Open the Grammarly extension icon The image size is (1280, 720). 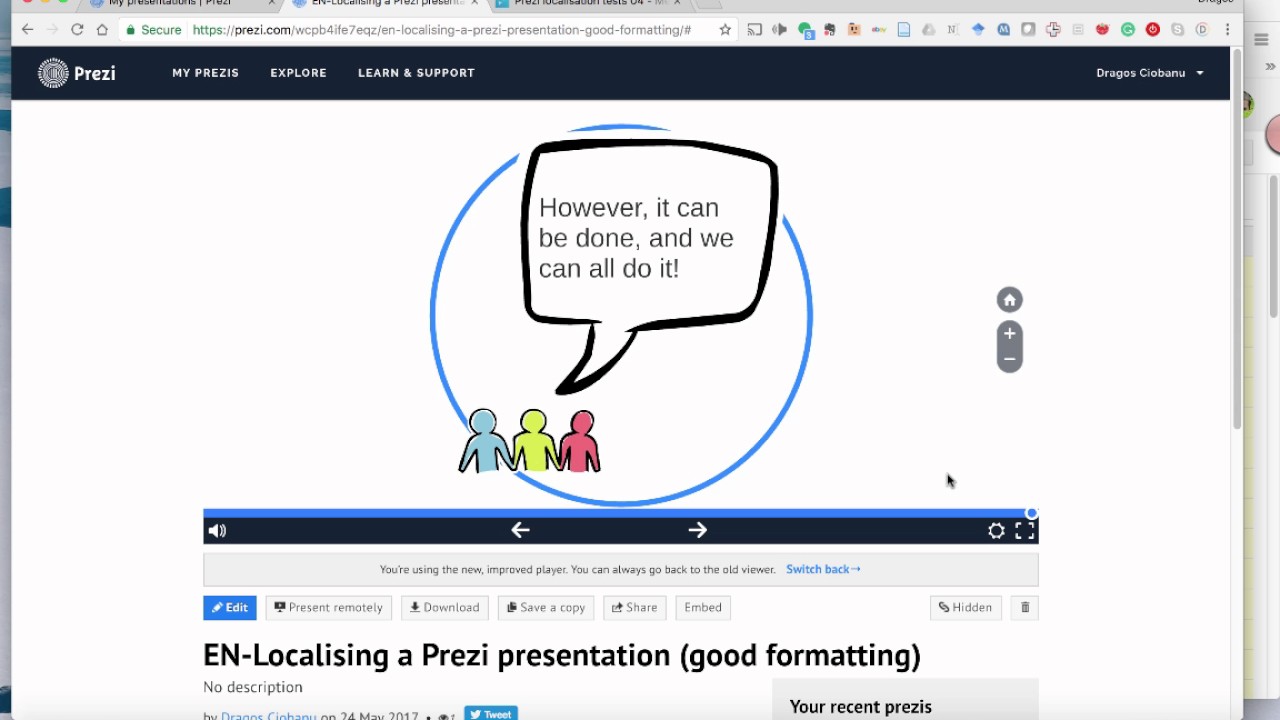point(1127,30)
